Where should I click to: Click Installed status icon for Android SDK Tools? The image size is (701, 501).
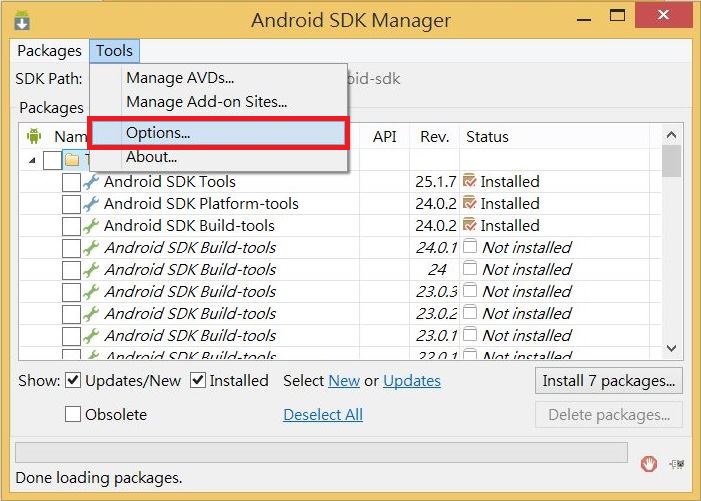[470, 182]
